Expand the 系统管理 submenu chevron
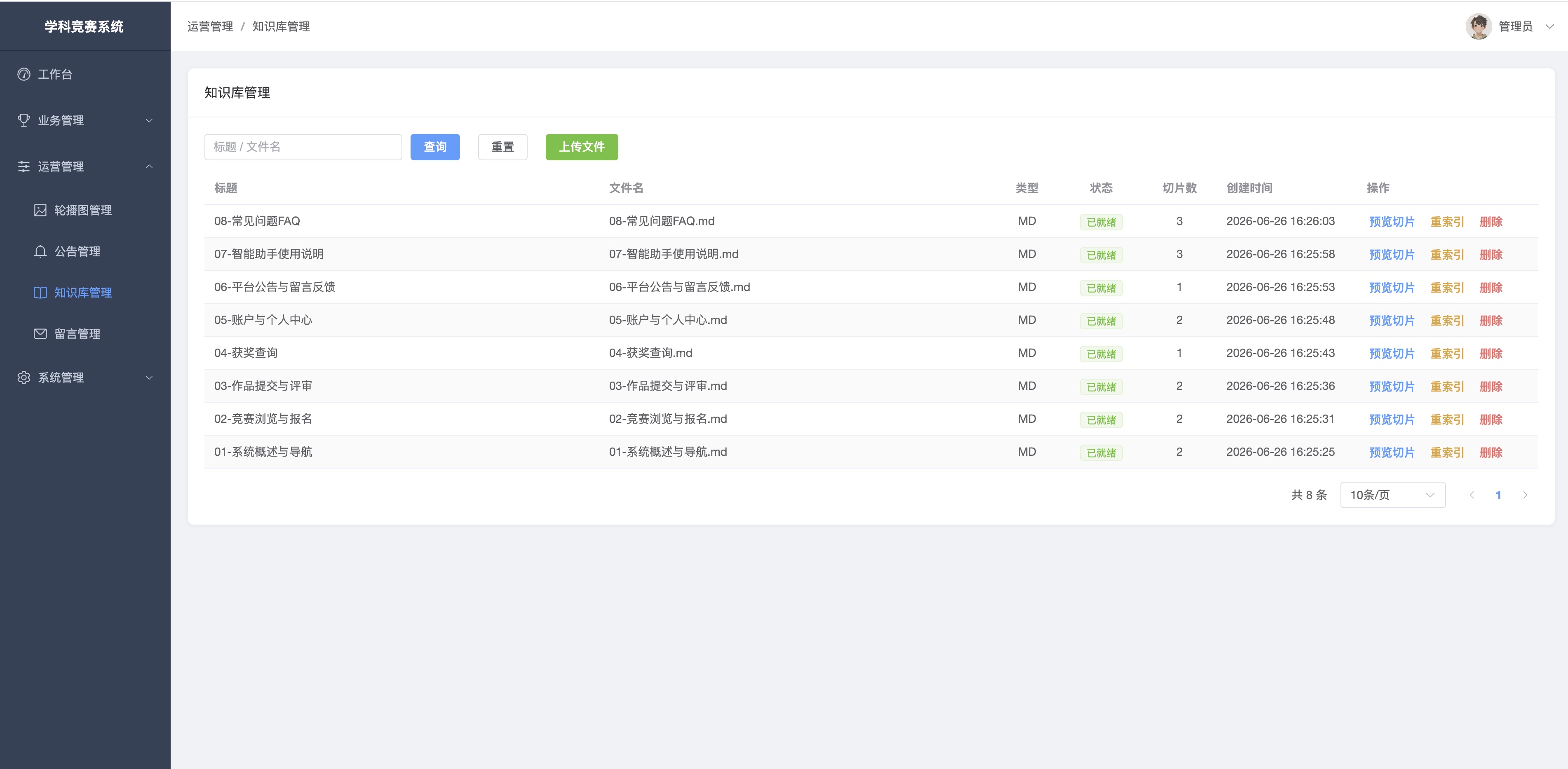1568x769 pixels. [149, 378]
